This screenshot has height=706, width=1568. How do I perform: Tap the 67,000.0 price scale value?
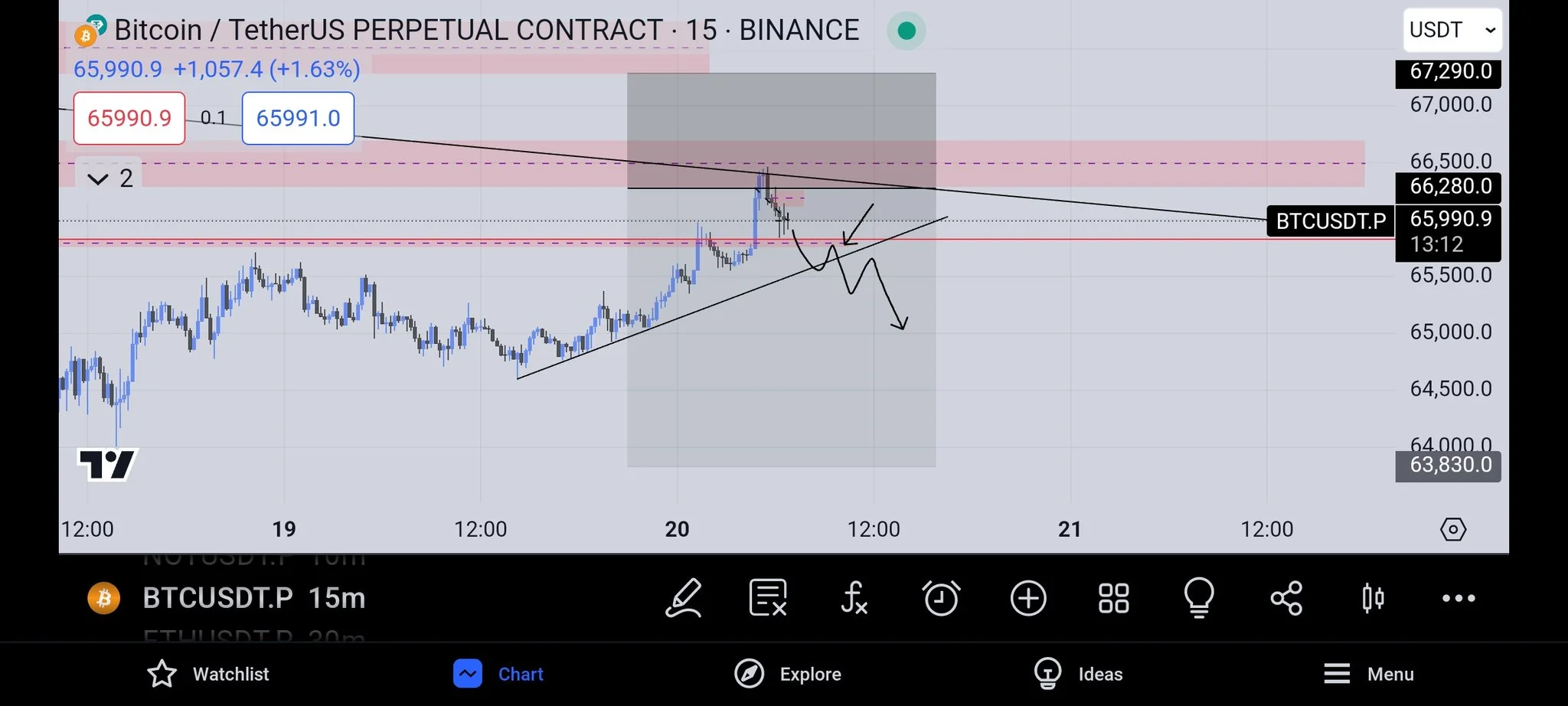[1451, 105]
